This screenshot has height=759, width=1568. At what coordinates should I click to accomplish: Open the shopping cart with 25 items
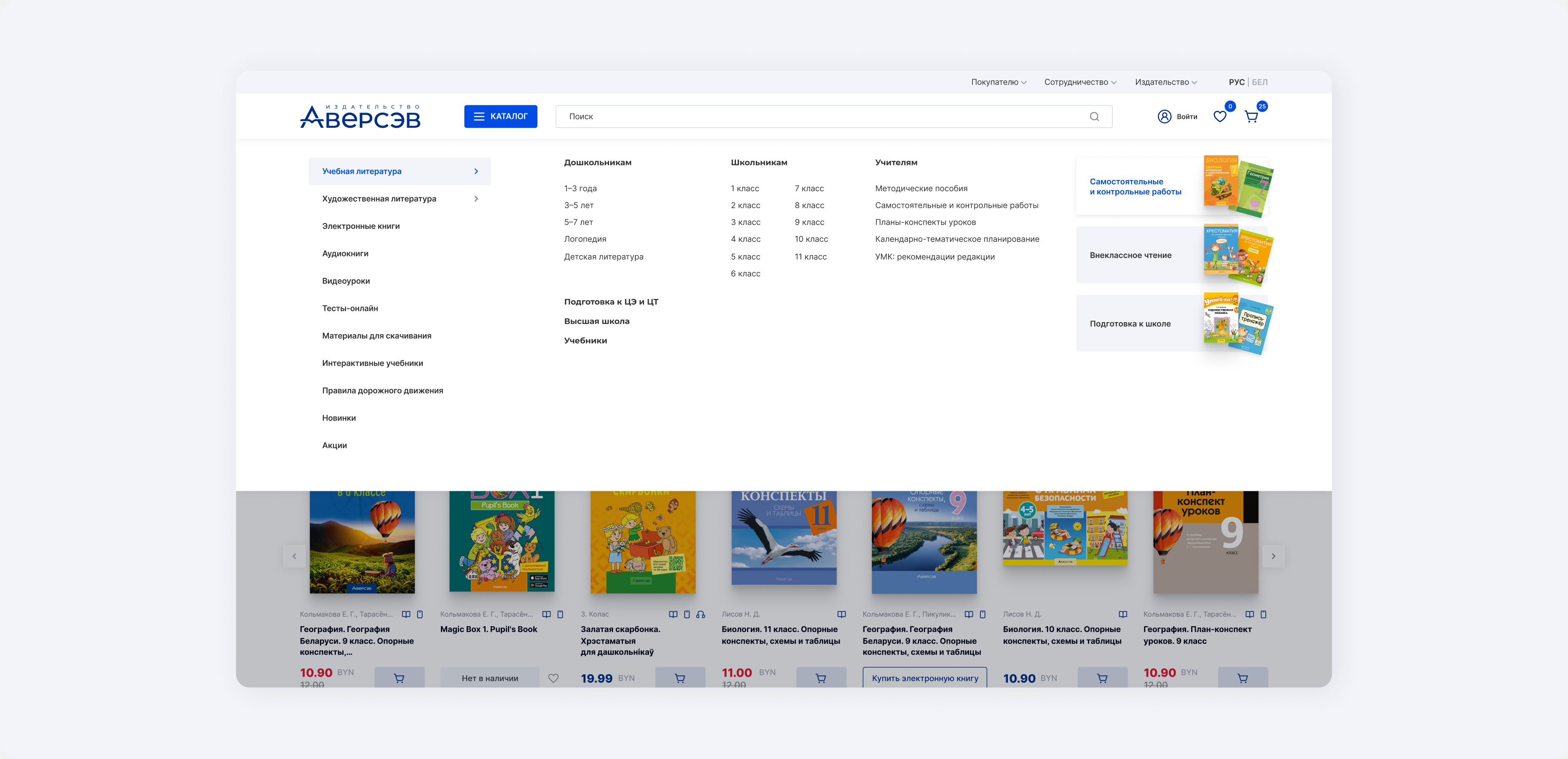tap(1251, 117)
